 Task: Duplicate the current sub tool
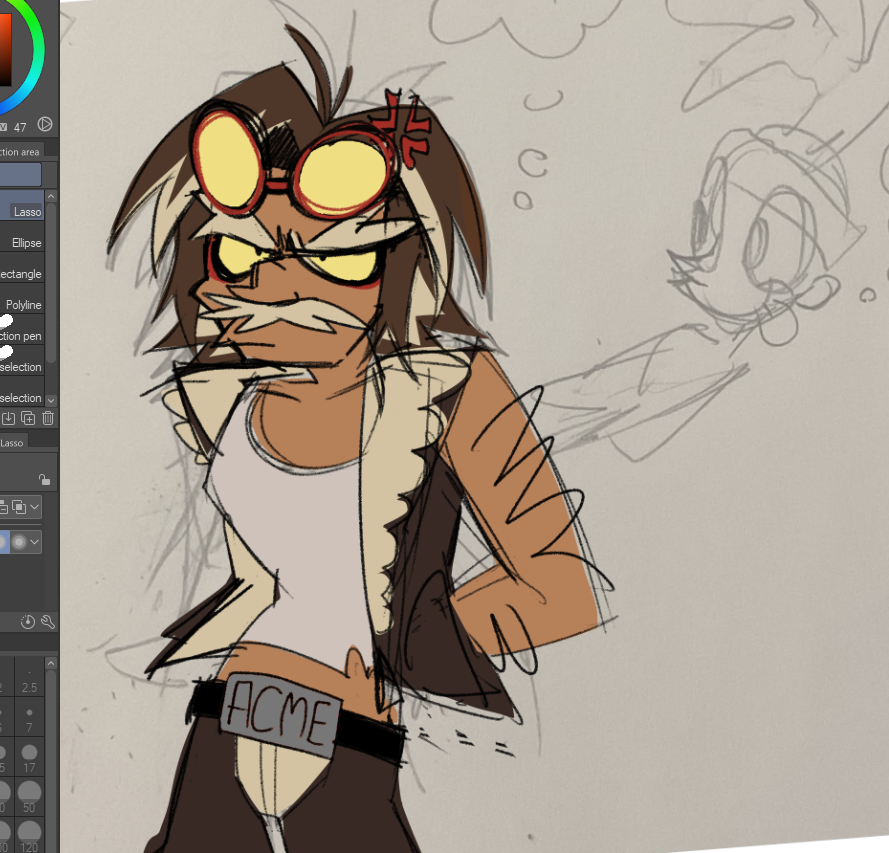28,418
